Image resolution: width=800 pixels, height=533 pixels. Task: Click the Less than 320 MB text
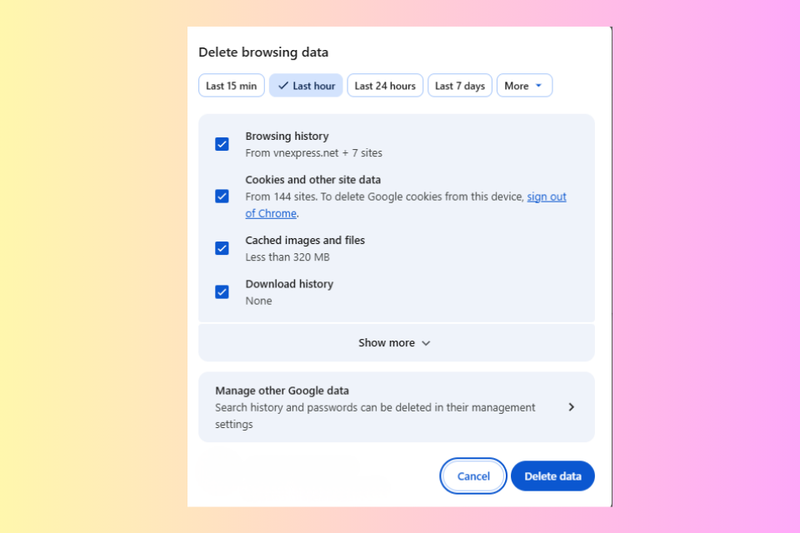287,257
